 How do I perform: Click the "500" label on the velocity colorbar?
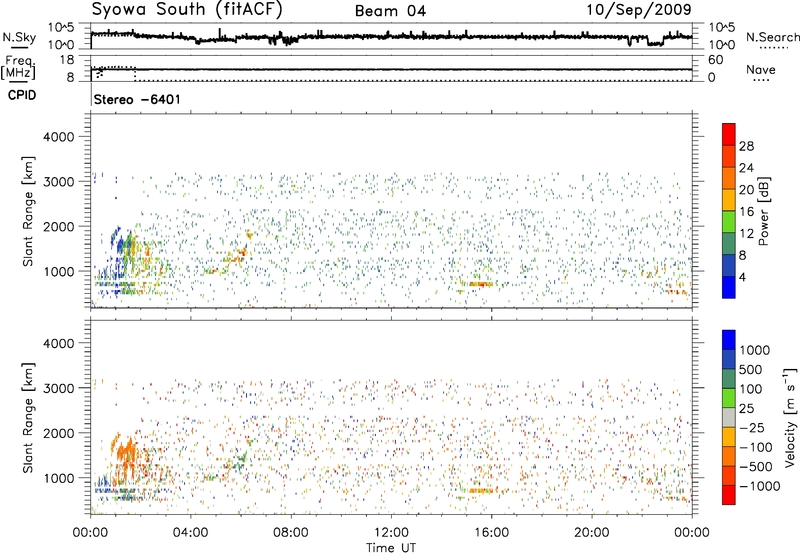tap(751, 370)
